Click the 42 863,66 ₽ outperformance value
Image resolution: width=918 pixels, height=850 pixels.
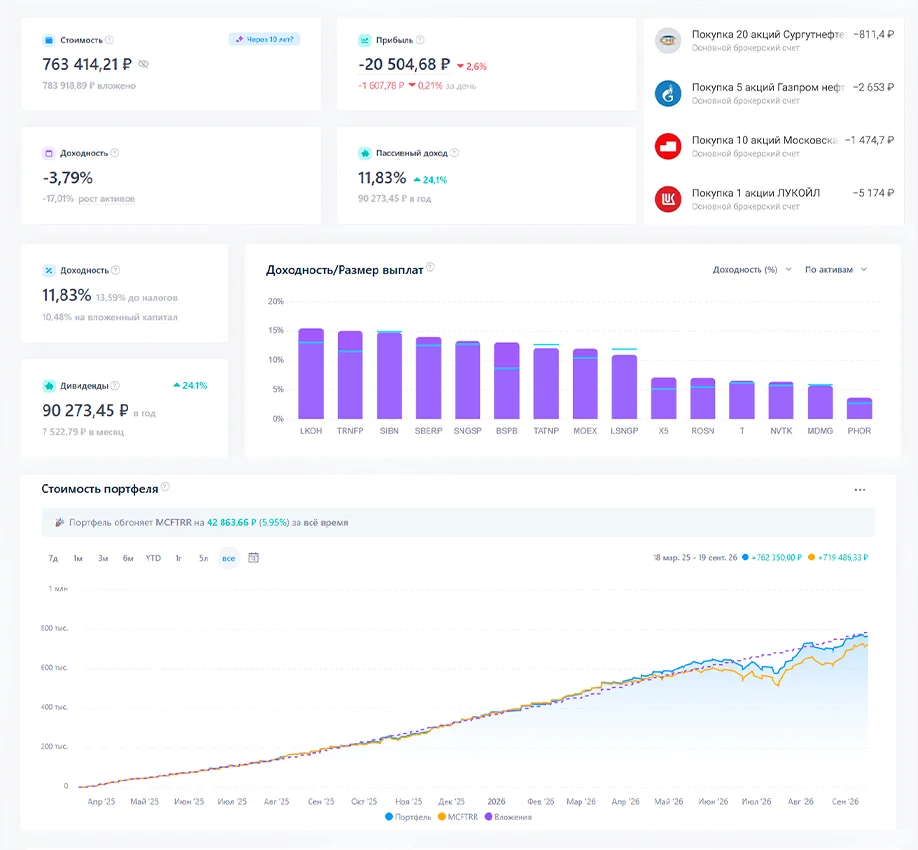coord(232,523)
